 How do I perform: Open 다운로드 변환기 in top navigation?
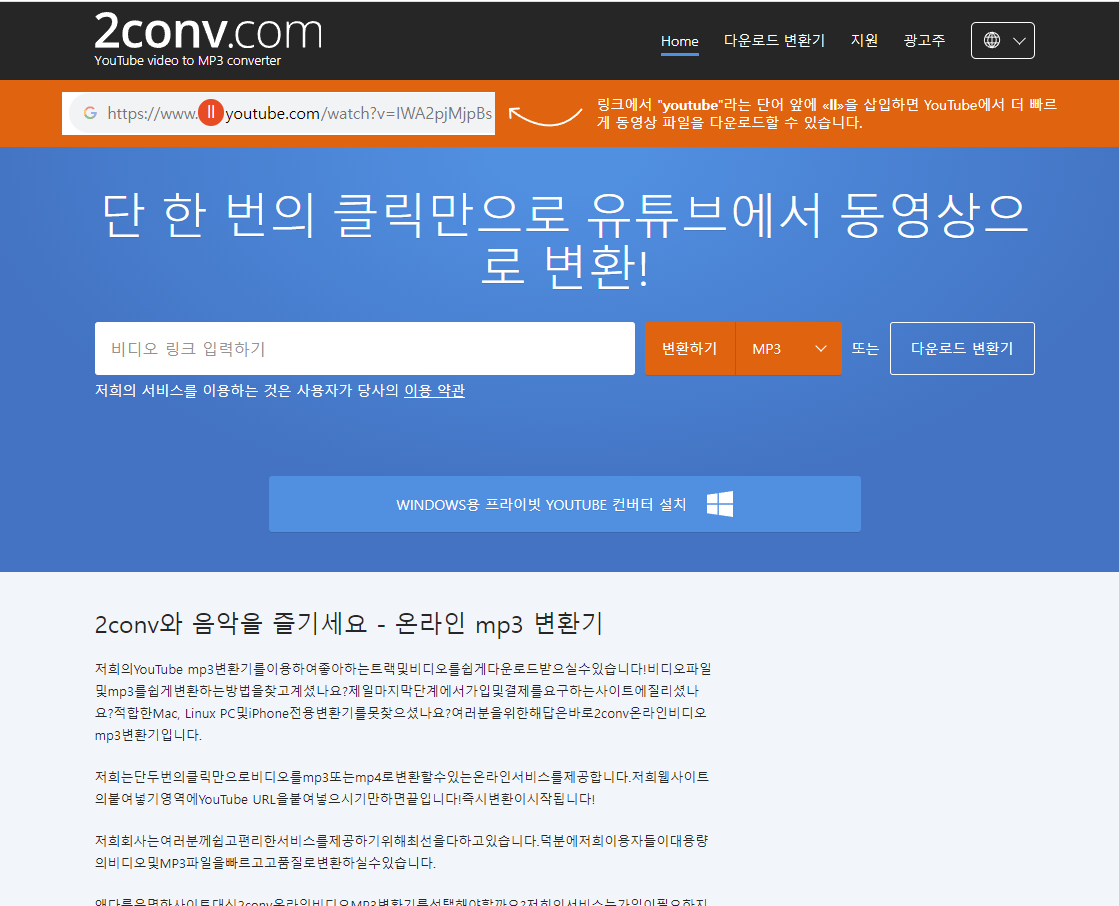pos(774,41)
